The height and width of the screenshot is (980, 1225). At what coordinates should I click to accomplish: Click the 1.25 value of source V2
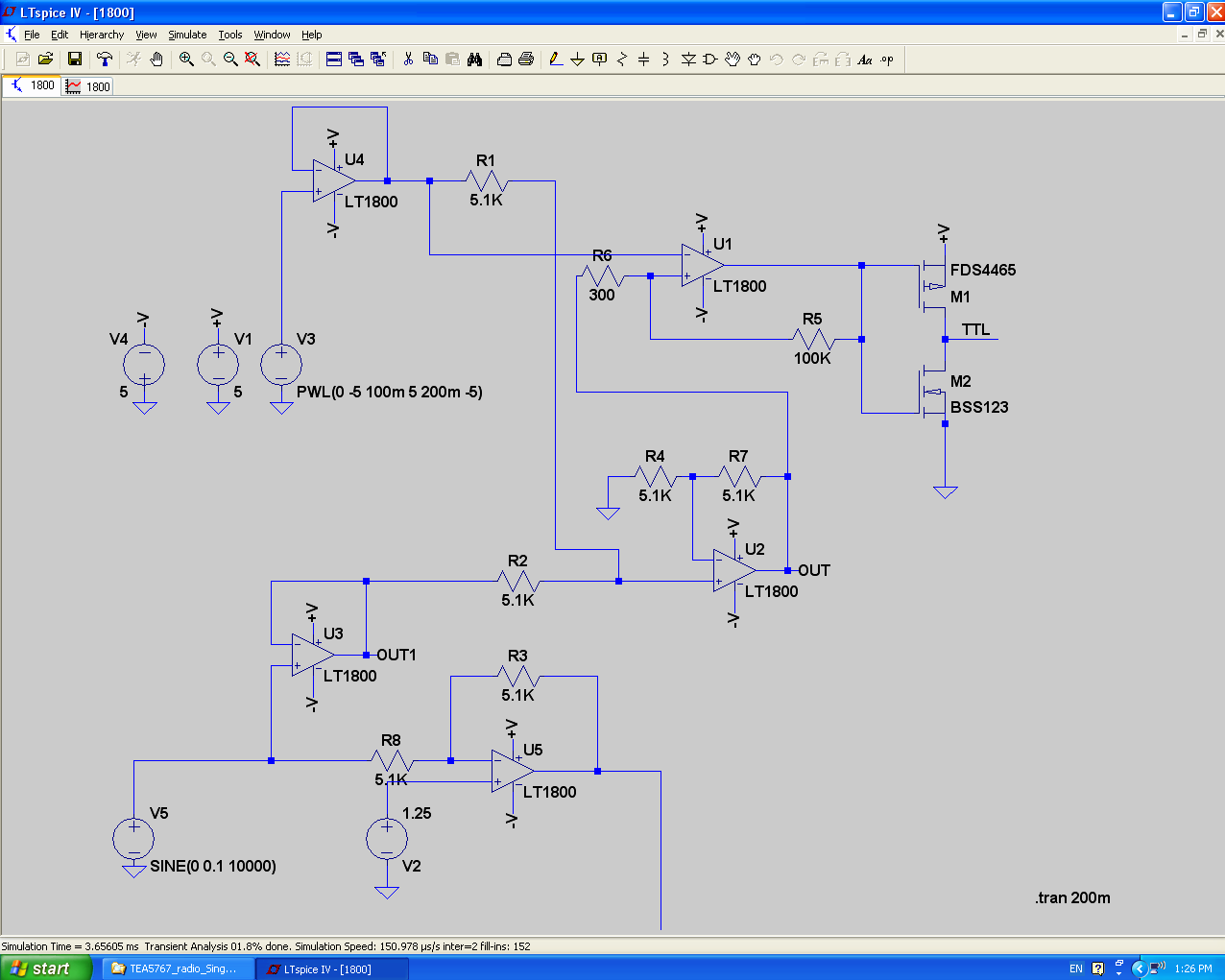[x=417, y=813]
